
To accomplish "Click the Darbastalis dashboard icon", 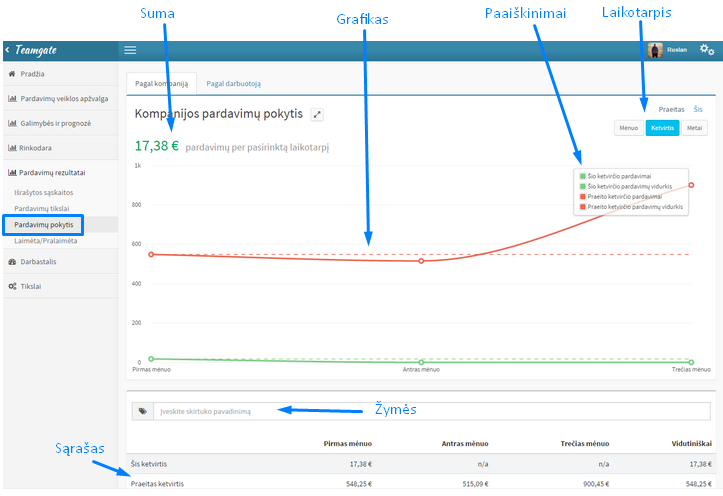I will coord(12,262).
